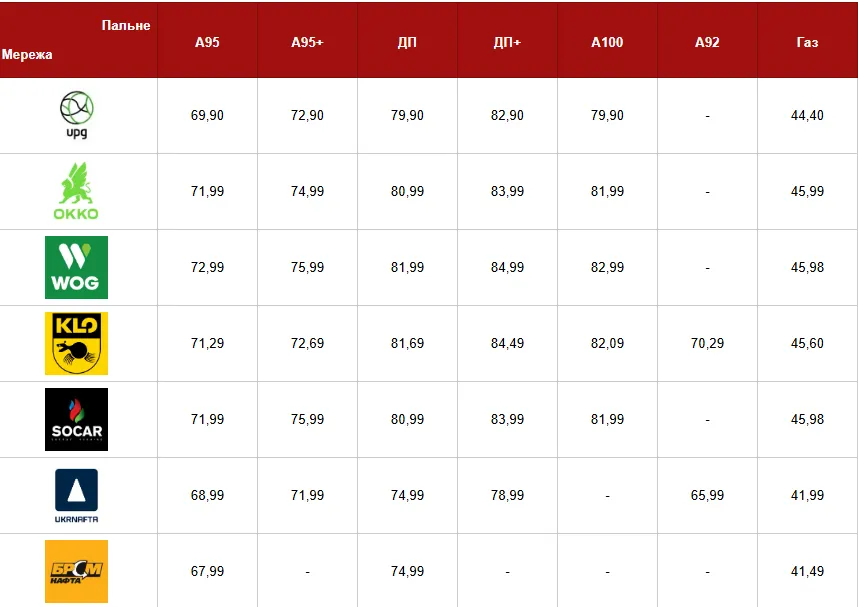858x607 pixels.
Task: Select KLO A92 price 70,29
Action: point(707,344)
